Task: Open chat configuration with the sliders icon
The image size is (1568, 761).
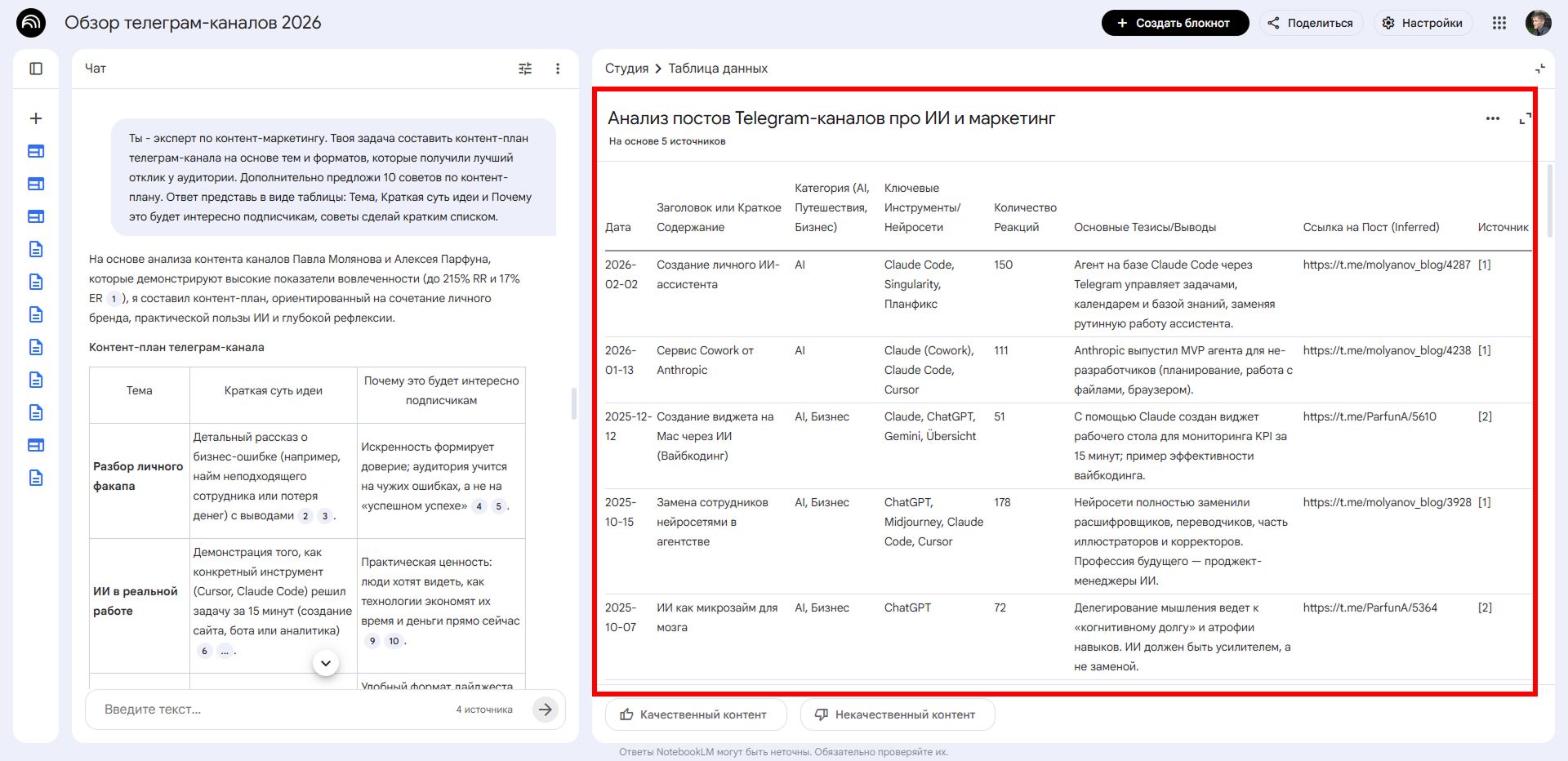Action: (525, 69)
